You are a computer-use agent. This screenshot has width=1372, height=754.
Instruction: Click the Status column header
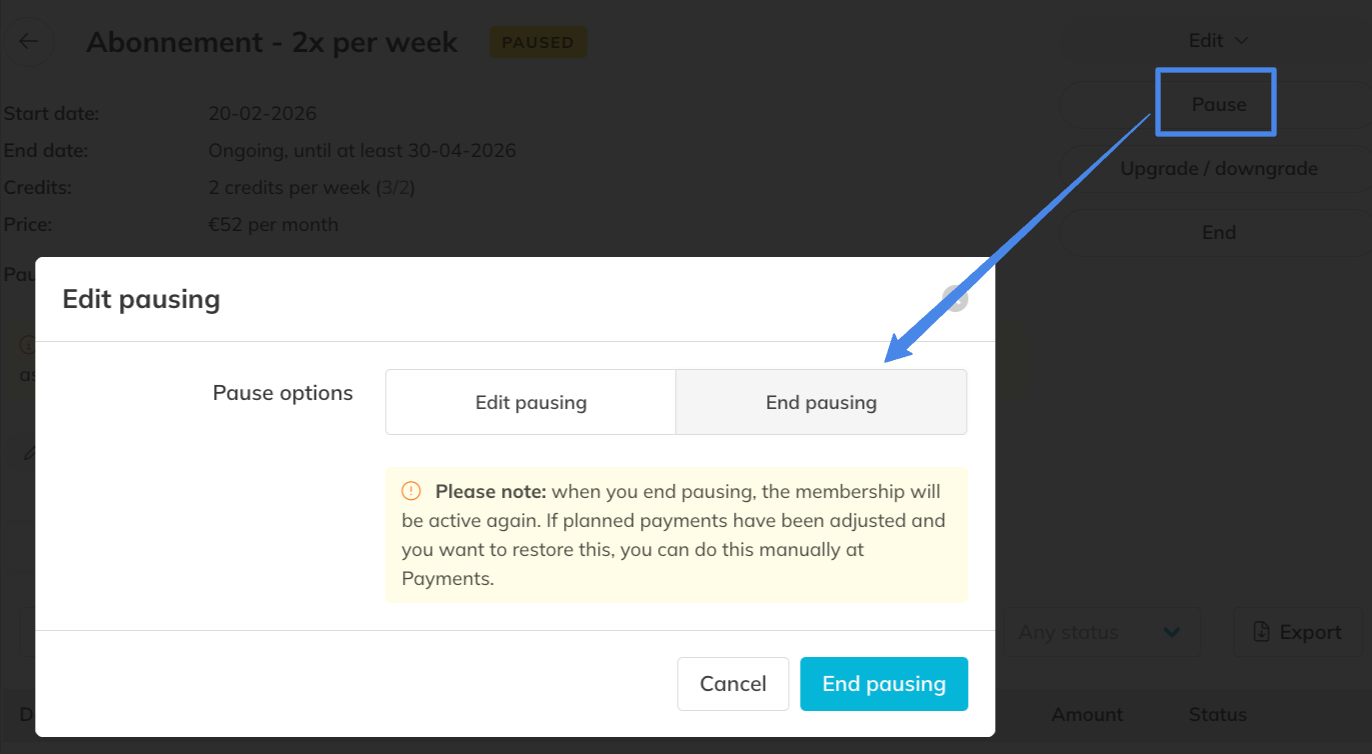1217,715
